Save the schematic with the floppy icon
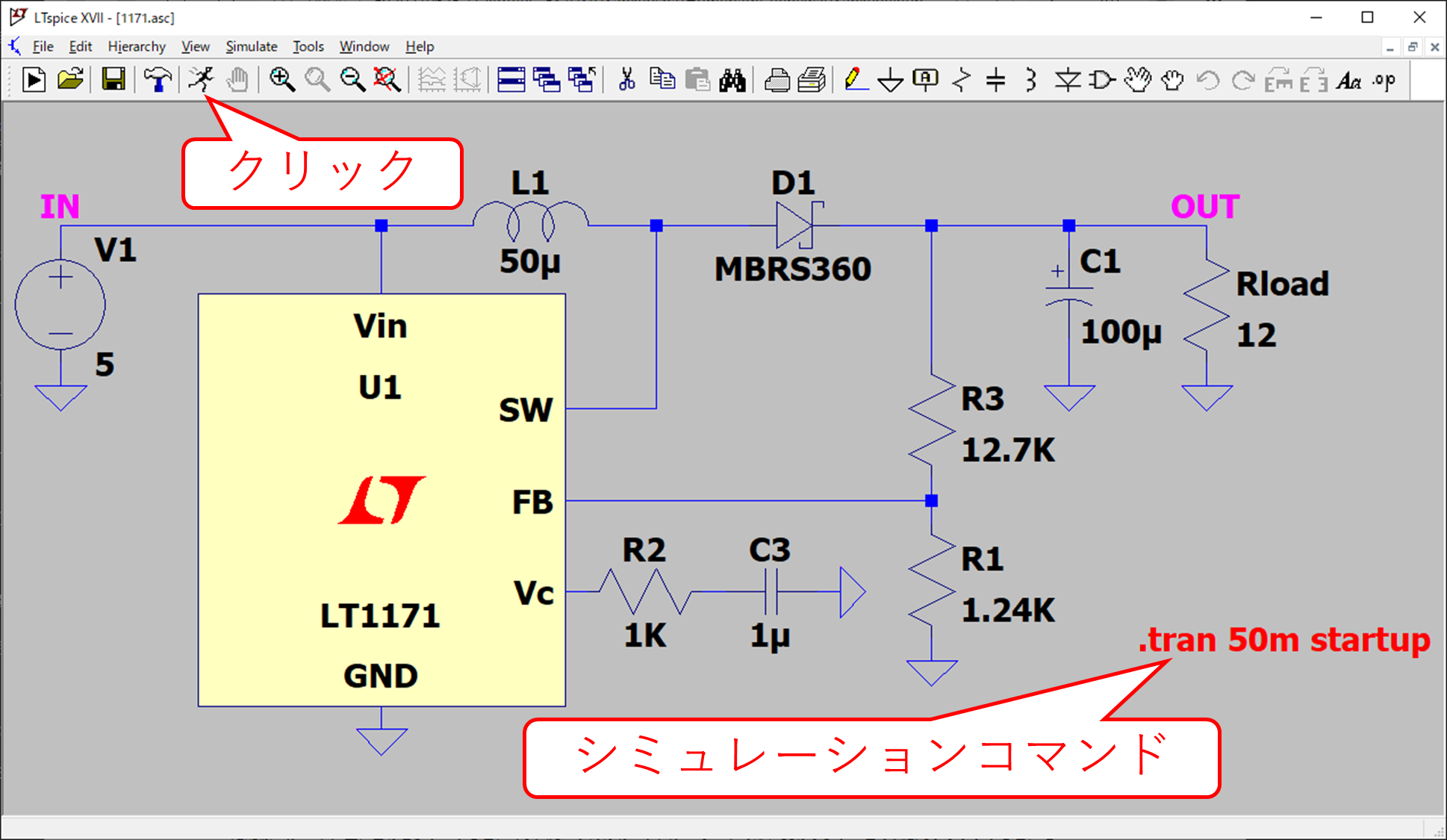The height and width of the screenshot is (840, 1447). [113, 79]
